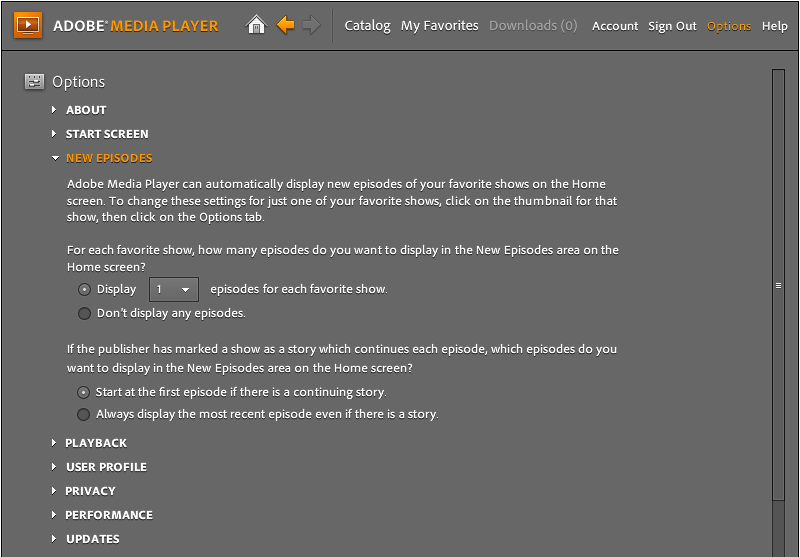The height and width of the screenshot is (557, 800).
Task: Select Display episodes for each favorite show
Action: click(85, 289)
